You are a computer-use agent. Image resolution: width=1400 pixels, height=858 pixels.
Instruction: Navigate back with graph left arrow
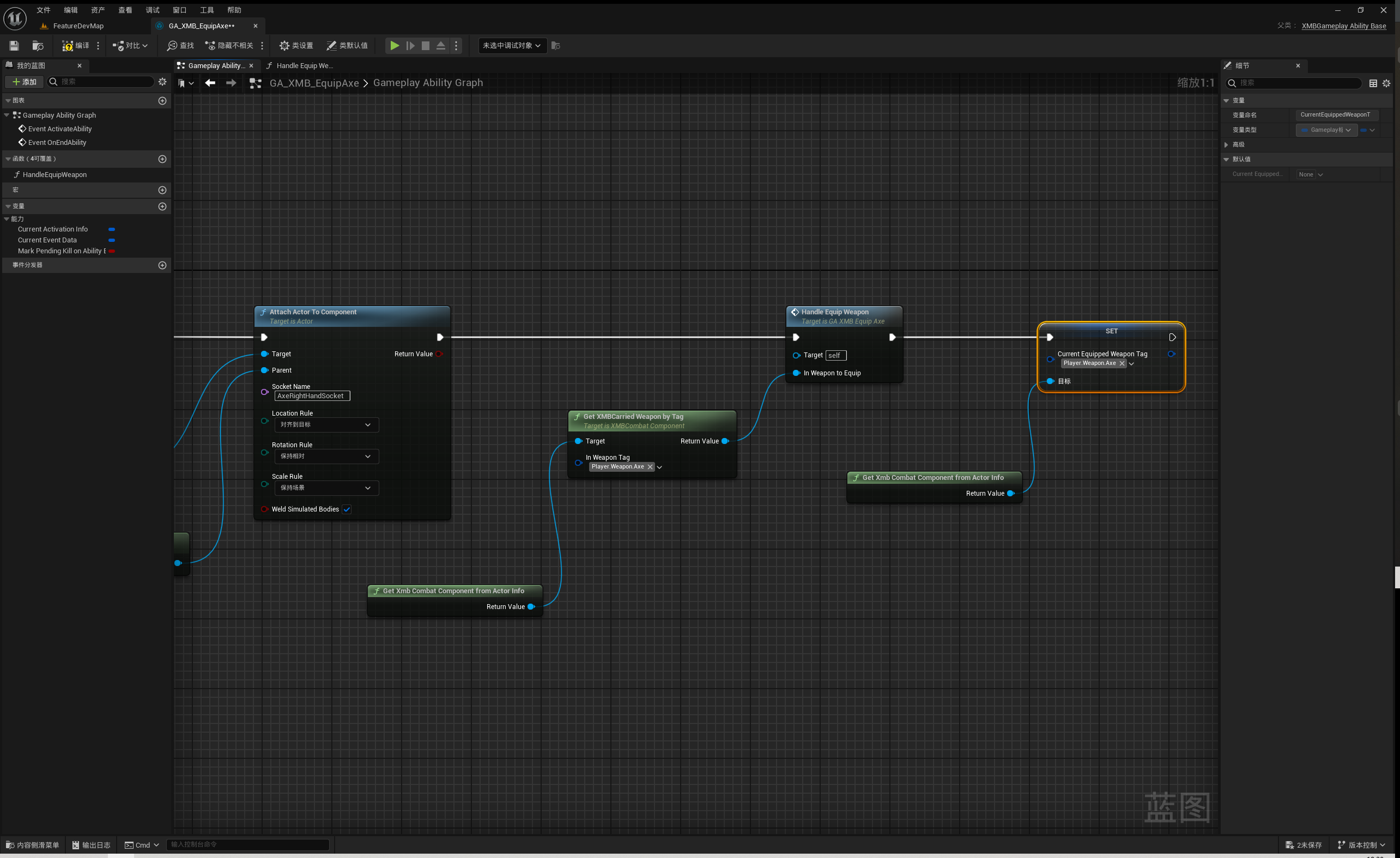pos(210,83)
